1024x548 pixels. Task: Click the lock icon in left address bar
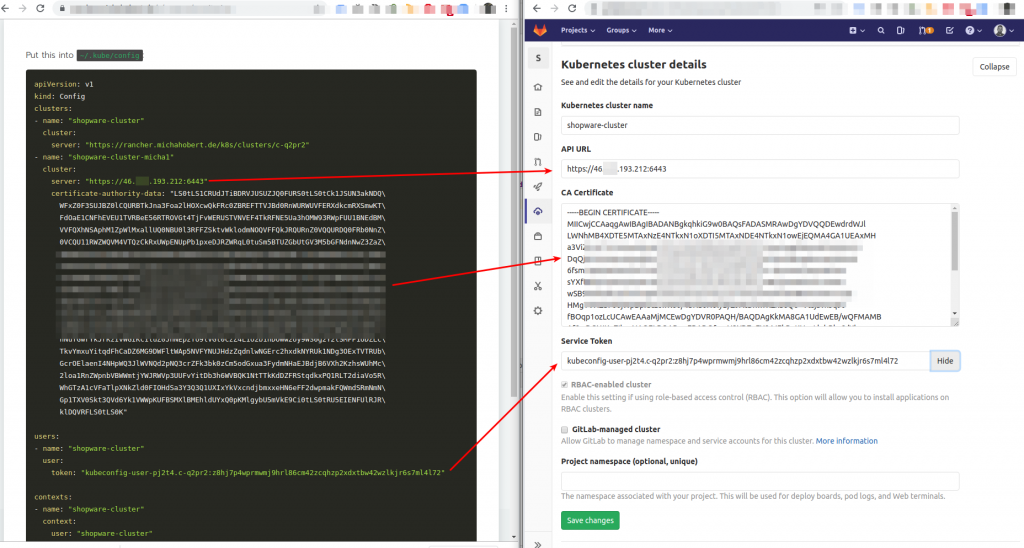63,8
